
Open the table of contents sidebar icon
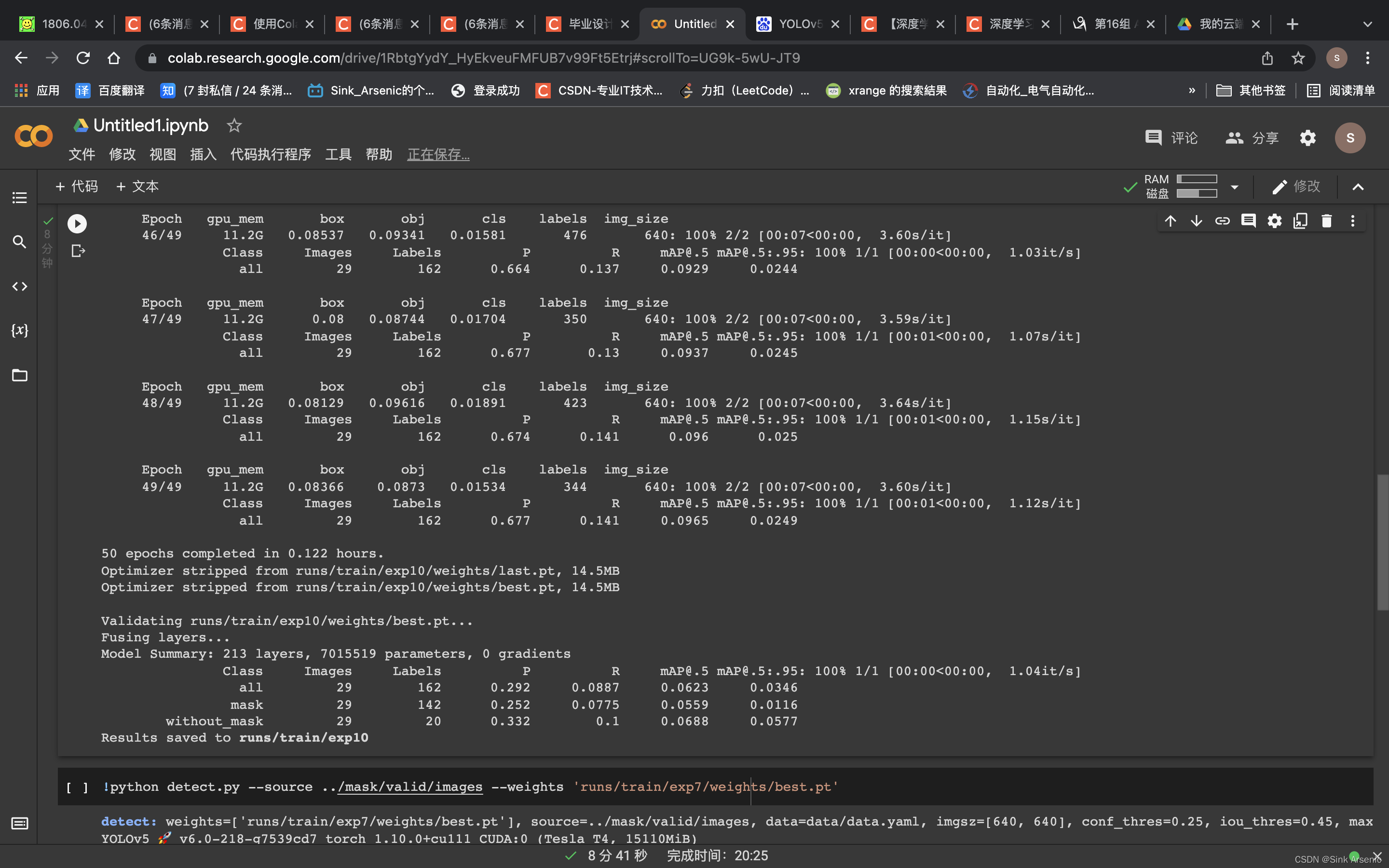19,198
